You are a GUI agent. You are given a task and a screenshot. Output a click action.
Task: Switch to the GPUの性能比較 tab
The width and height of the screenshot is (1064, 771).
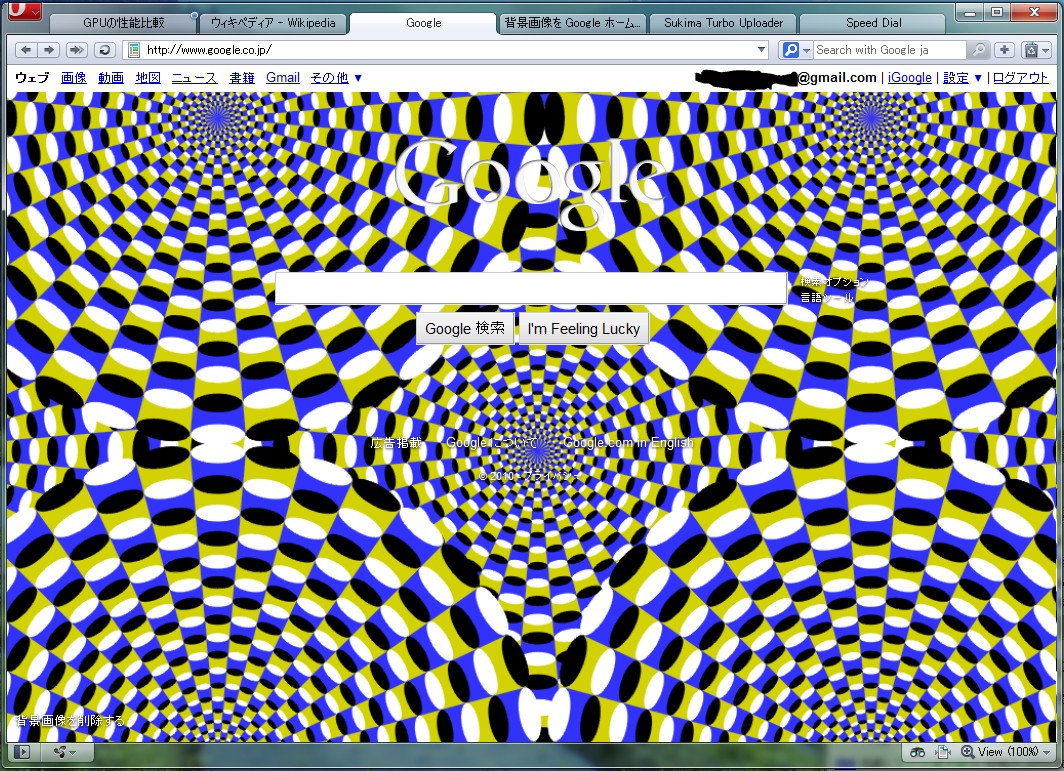click(x=124, y=23)
